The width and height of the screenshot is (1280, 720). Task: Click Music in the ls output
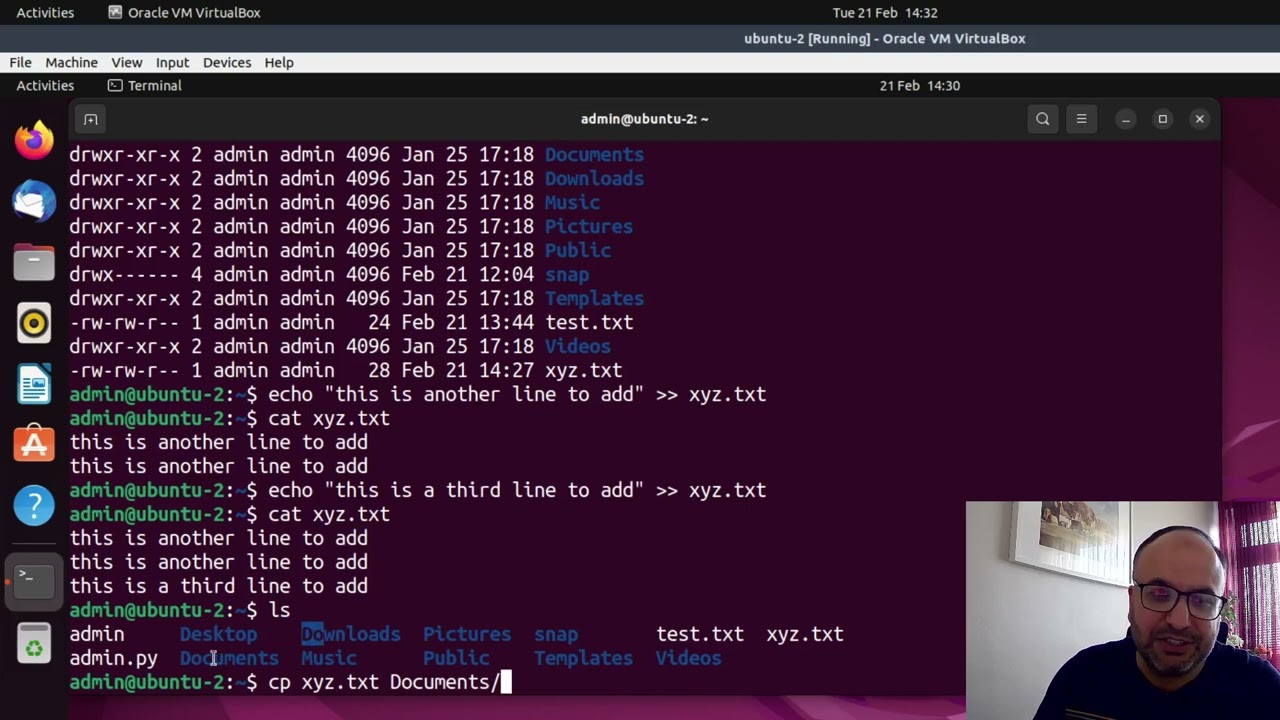329,659
